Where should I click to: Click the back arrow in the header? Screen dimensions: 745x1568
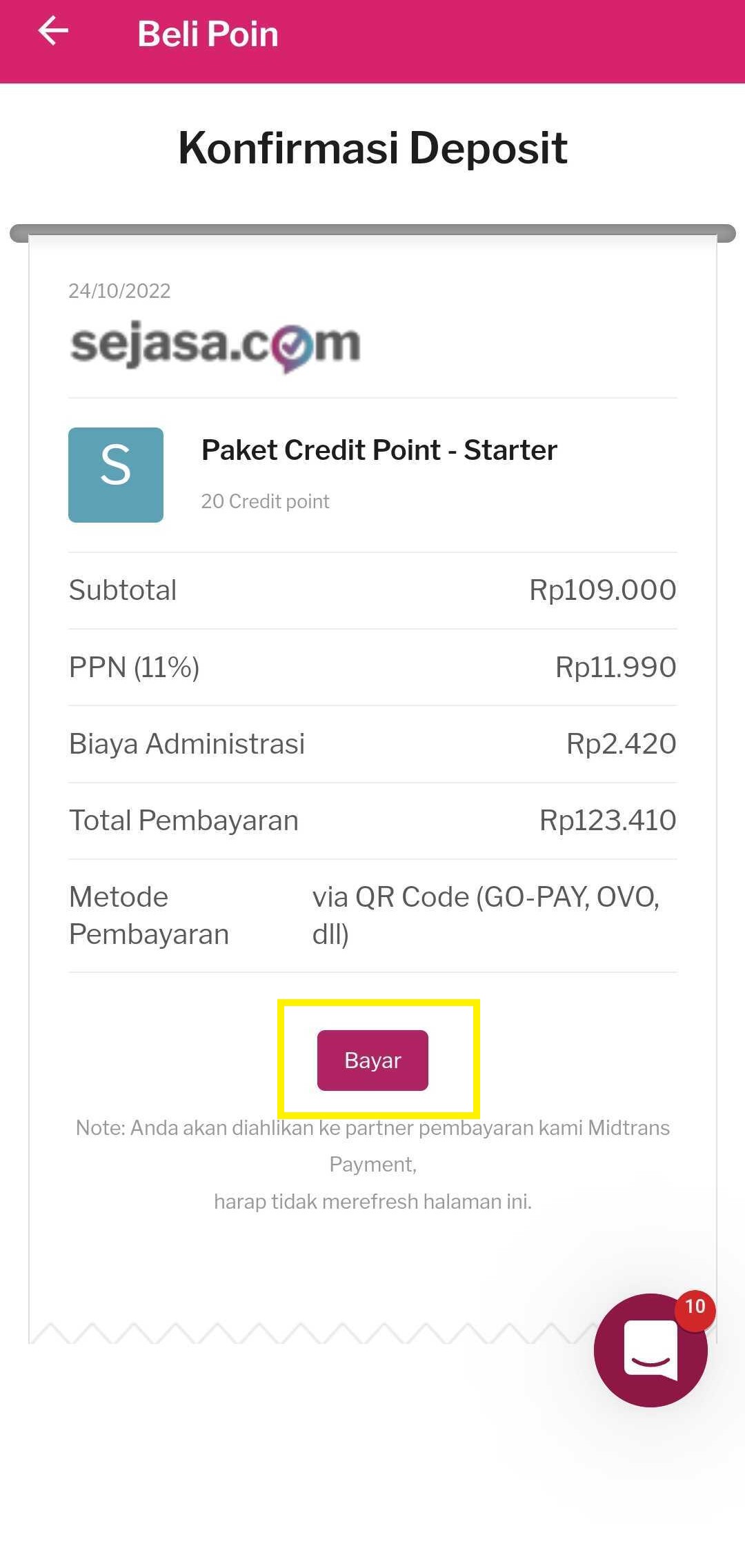(52, 32)
